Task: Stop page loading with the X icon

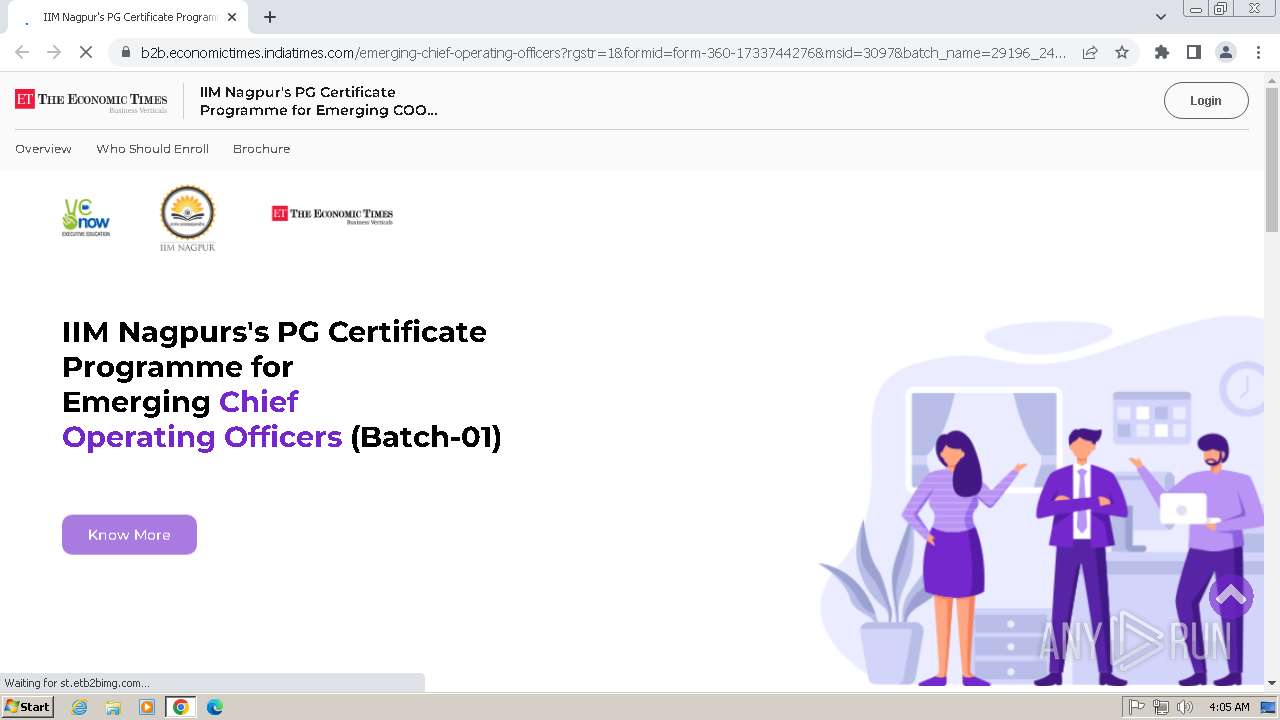Action: 86,52
